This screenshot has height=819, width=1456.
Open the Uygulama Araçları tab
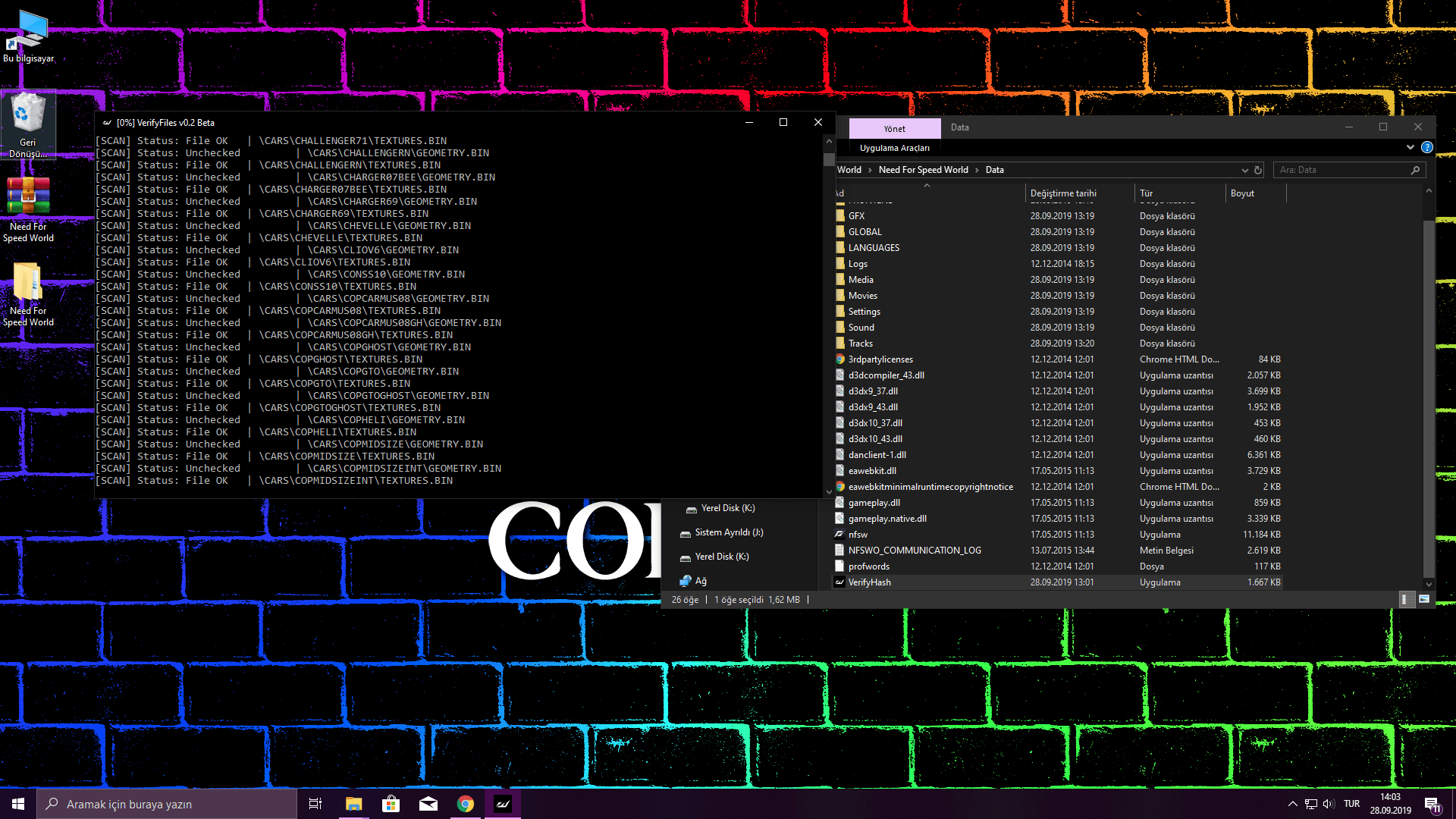point(895,148)
